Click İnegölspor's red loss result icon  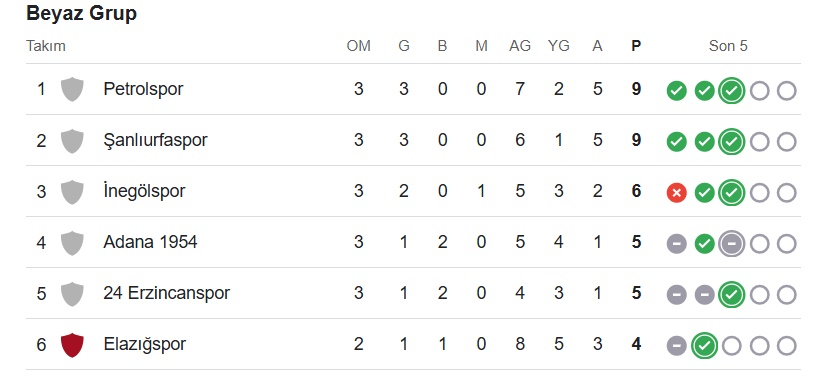tap(677, 193)
